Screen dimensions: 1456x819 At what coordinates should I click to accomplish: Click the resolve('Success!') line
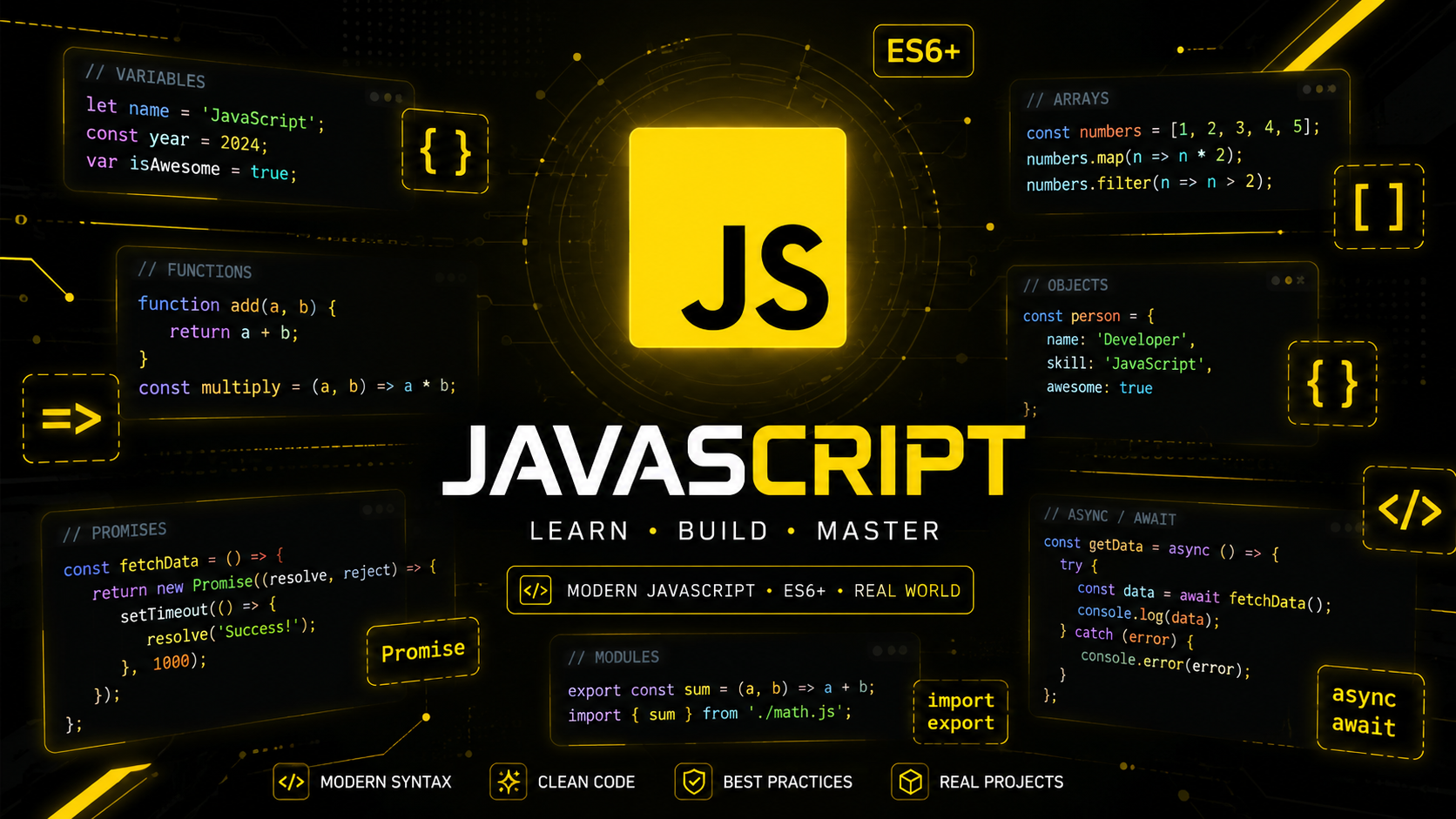coord(231,633)
